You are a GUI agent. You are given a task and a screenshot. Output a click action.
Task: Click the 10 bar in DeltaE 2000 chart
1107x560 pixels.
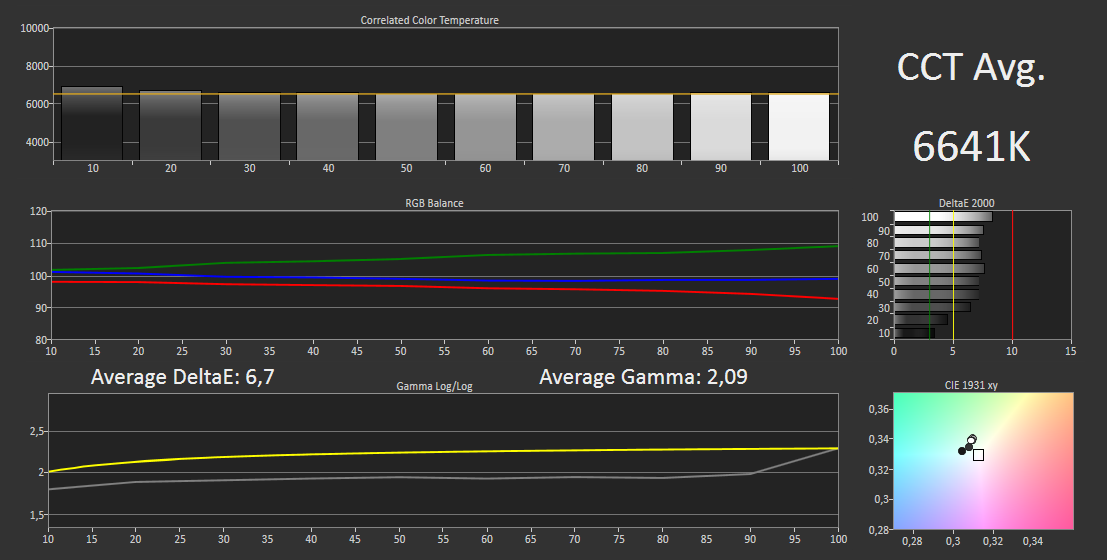click(914, 333)
